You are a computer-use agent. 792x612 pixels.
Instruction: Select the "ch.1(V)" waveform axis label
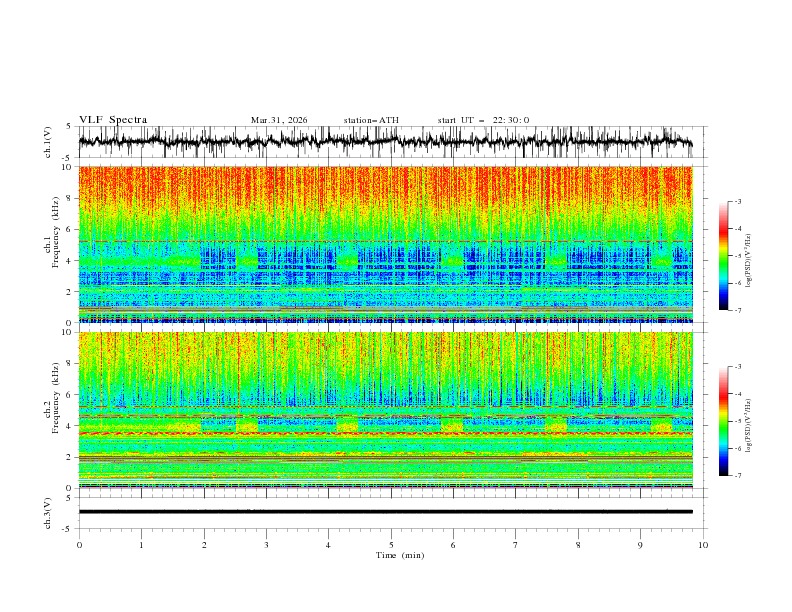48,142
